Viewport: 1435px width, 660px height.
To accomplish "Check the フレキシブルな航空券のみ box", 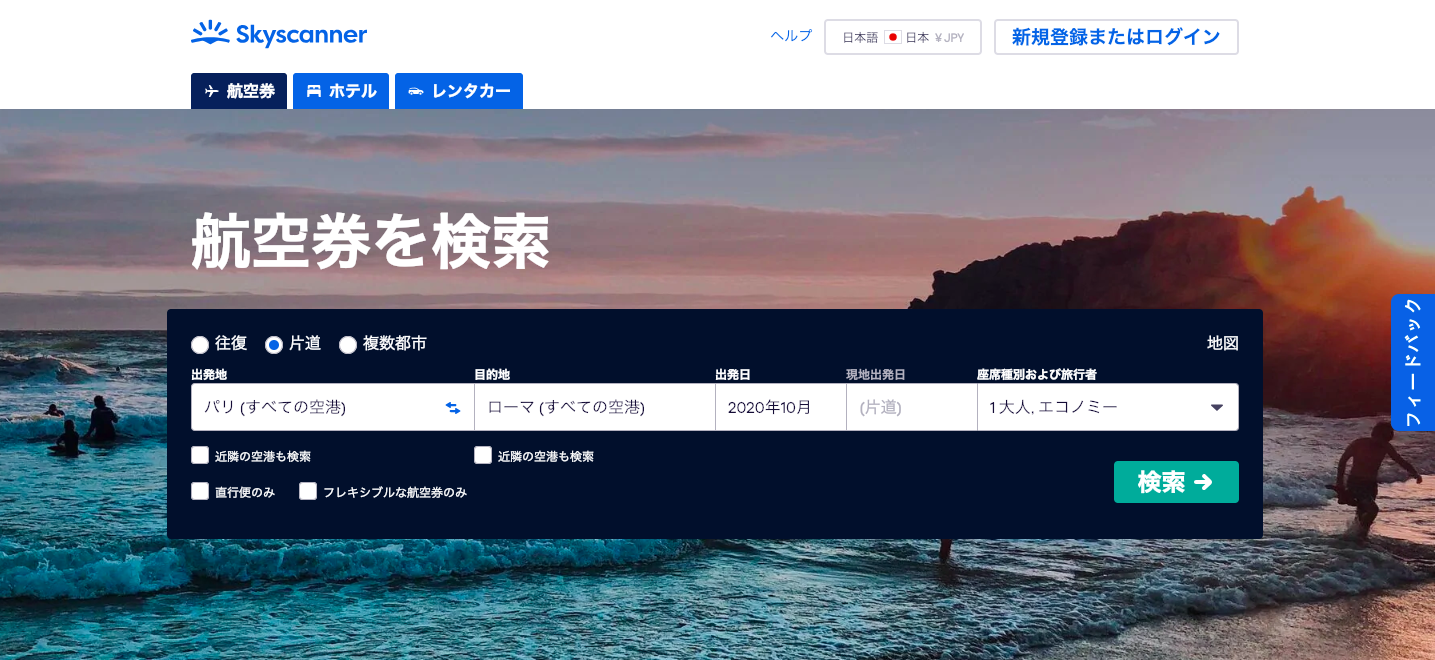I will (308, 491).
